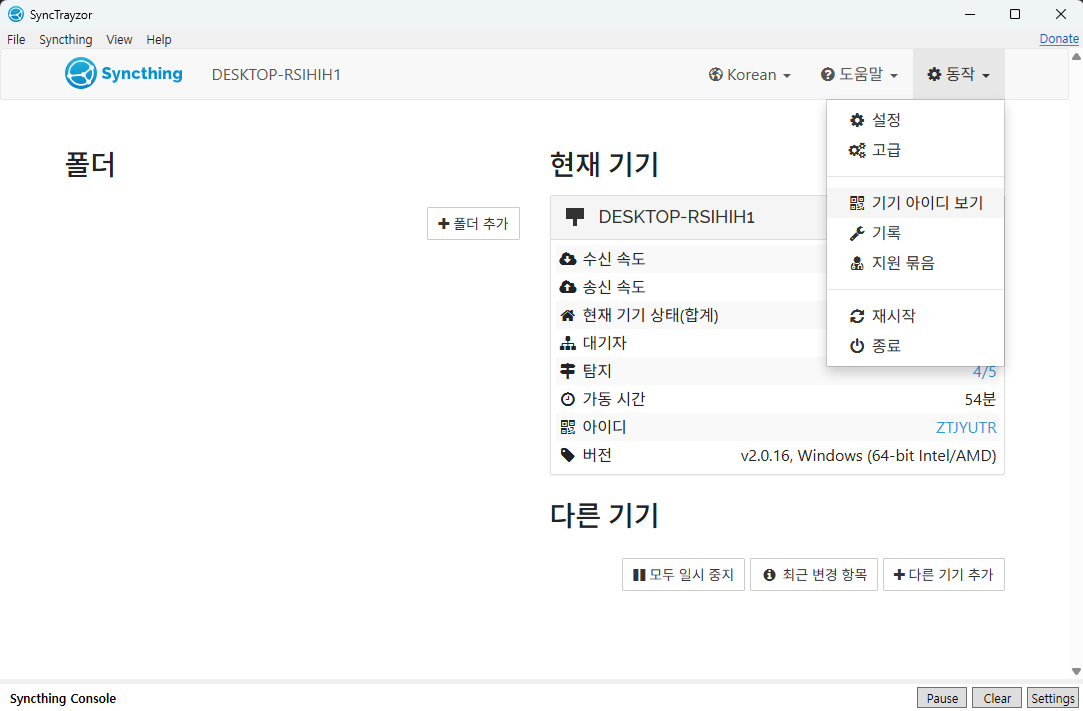The width and height of the screenshot is (1083, 711).
Task: Select 설정 from the actions menu
Action: coord(915,120)
